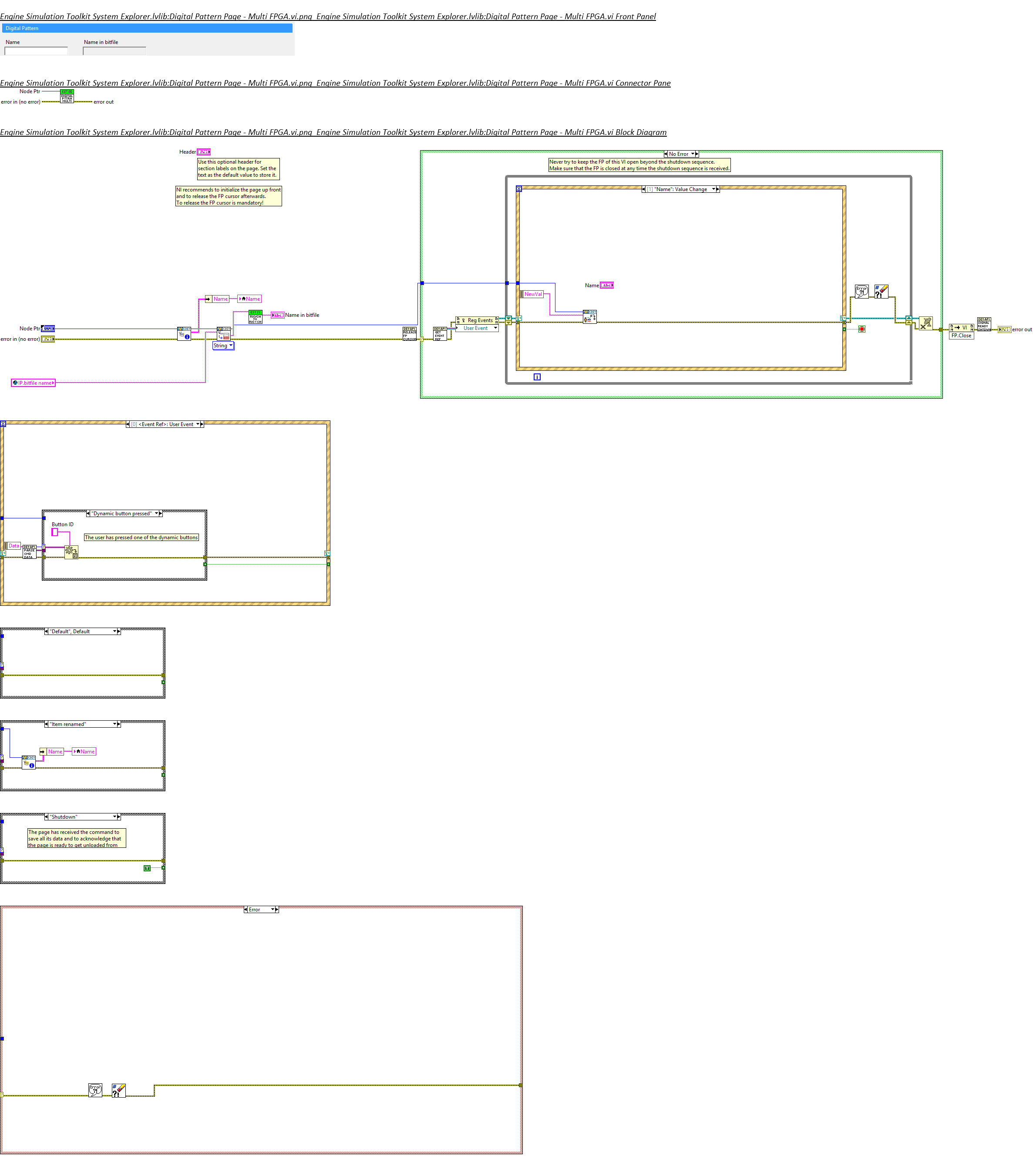The width and height of the screenshot is (1033, 1176).
Task: Click the Signal Ready Shutdown DEVAPI node
Action: tap(983, 324)
